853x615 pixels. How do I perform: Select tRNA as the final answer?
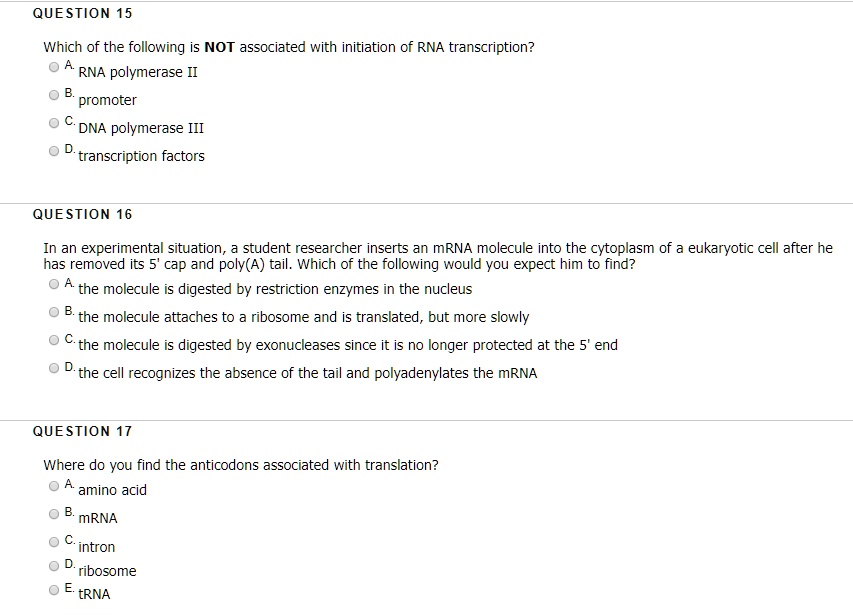(53, 588)
